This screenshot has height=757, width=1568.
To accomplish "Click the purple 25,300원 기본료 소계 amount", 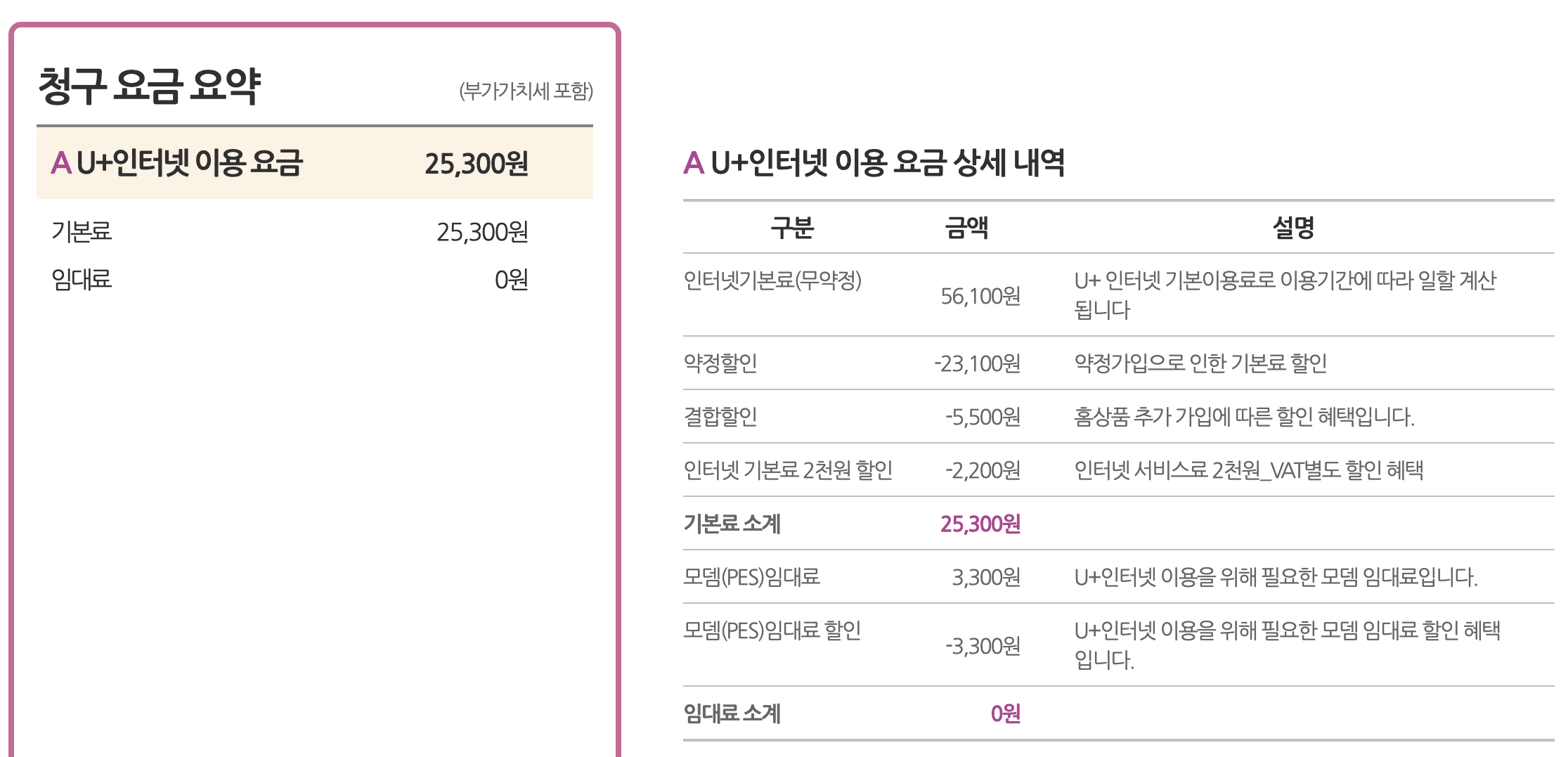I will [980, 524].
